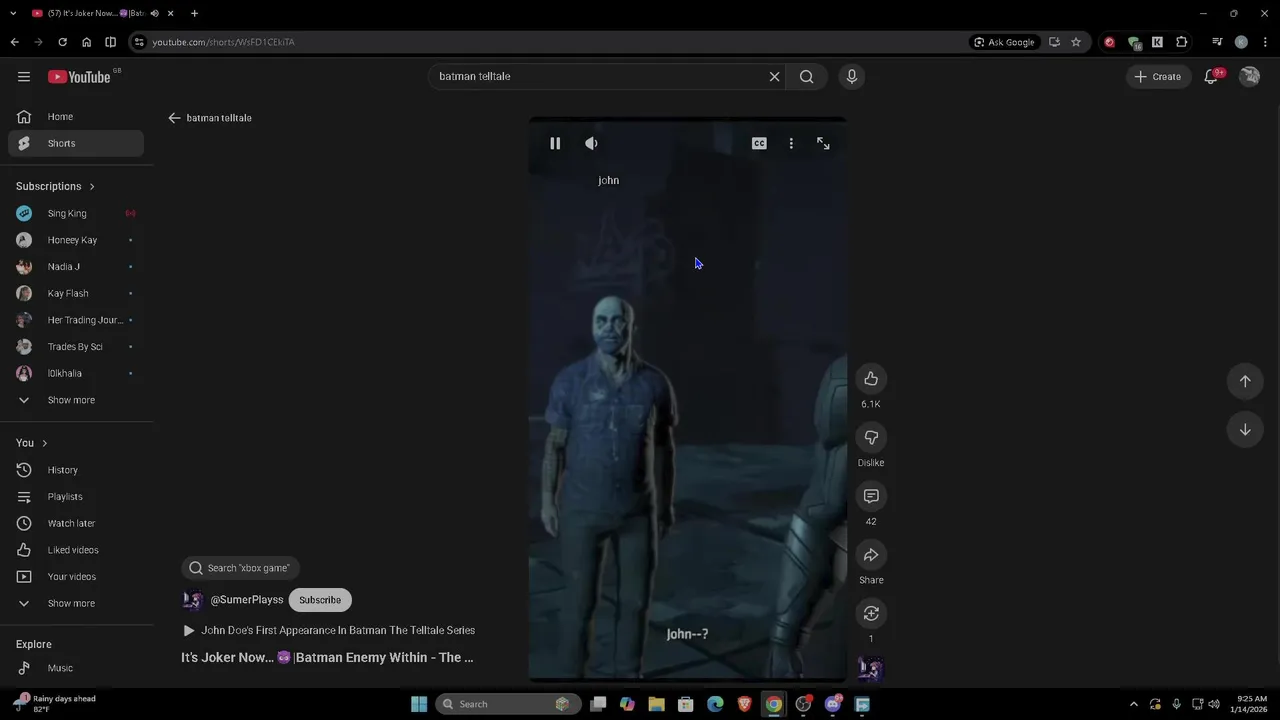Open Kay Flash subscription channel
This screenshot has height=720, width=1280.
click(x=76, y=293)
